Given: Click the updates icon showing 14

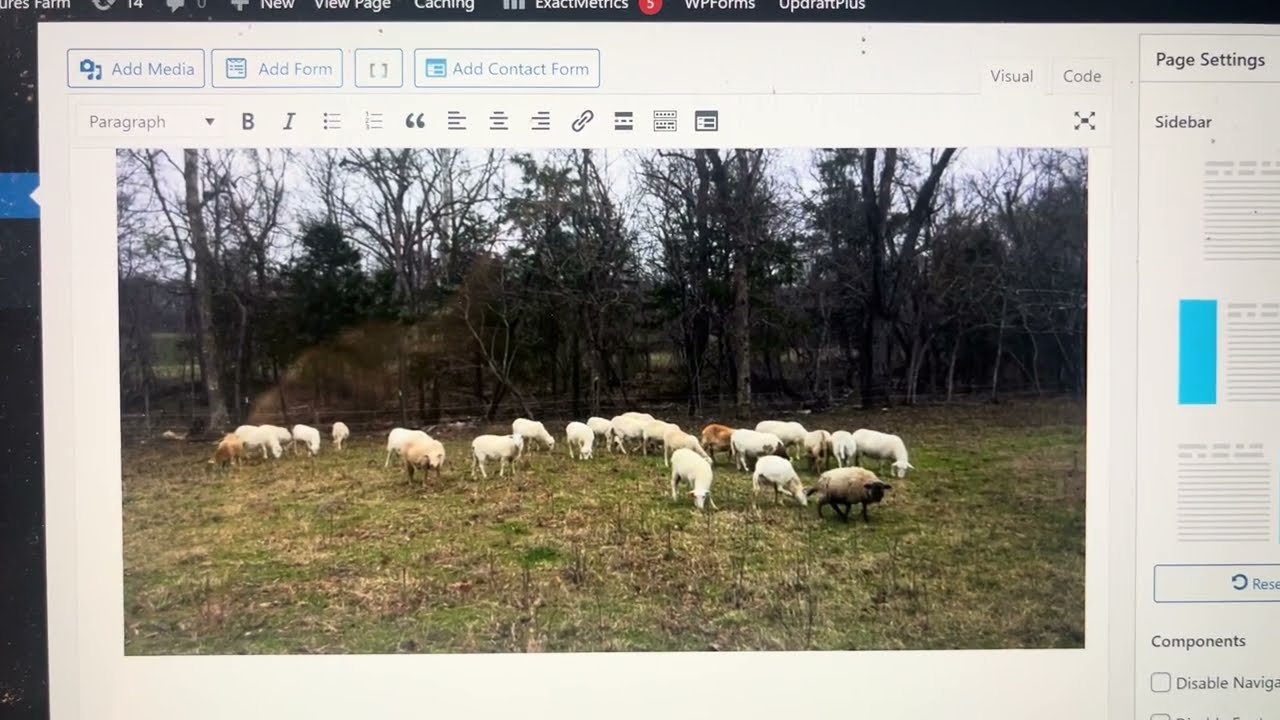Looking at the screenshot, I should (119, 4).
